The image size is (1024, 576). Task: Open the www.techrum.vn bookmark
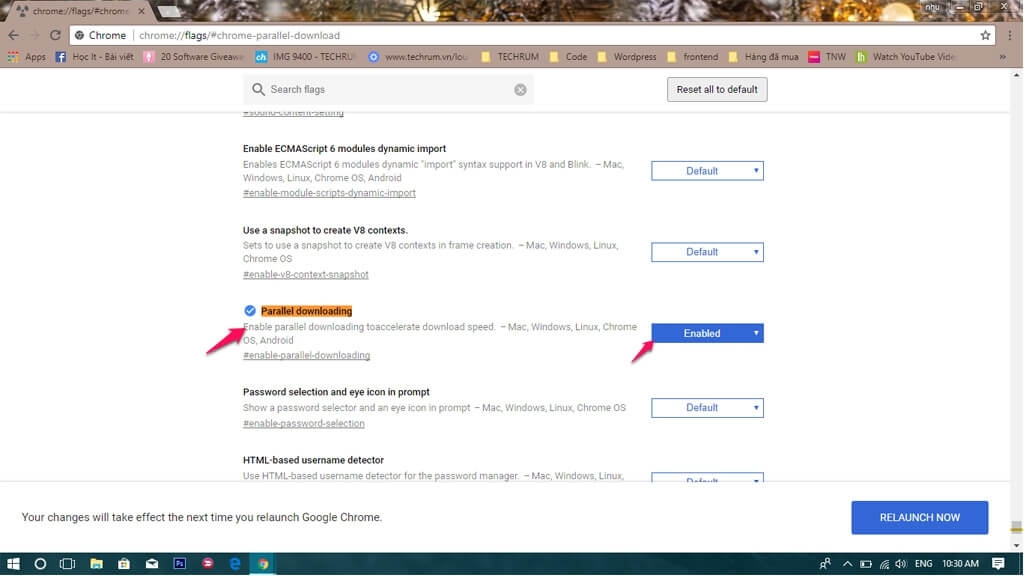418,57
